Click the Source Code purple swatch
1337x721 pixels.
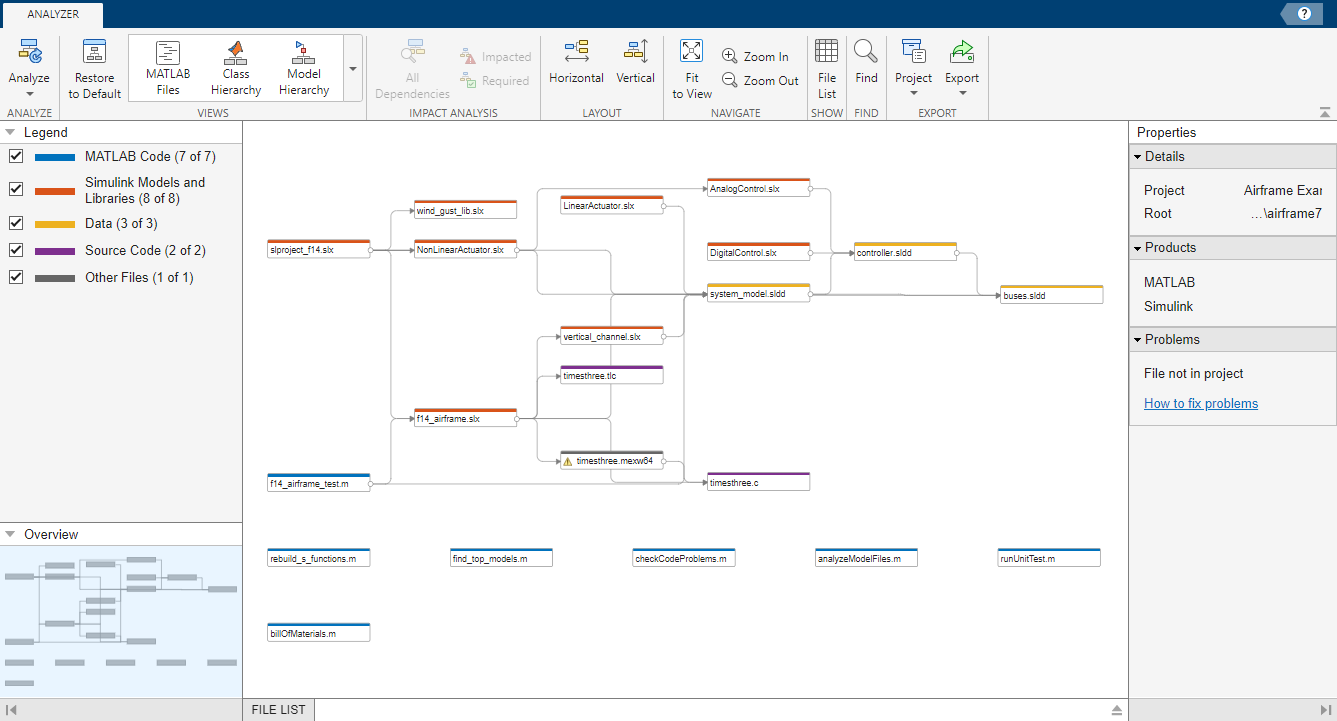point(55,251)
